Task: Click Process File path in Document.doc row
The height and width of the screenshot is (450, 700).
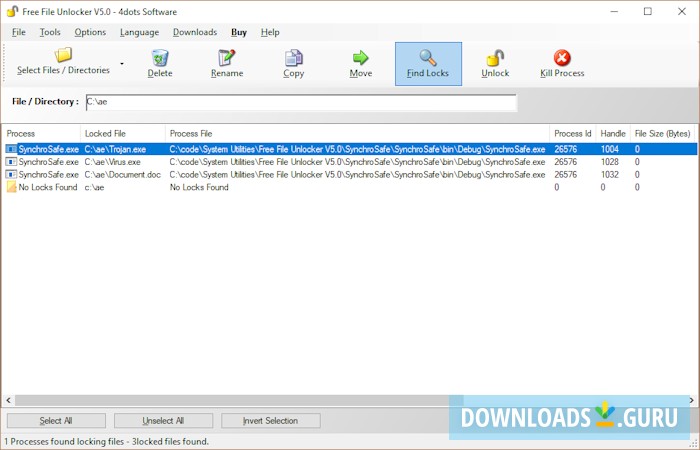Action: pos(357,175)
